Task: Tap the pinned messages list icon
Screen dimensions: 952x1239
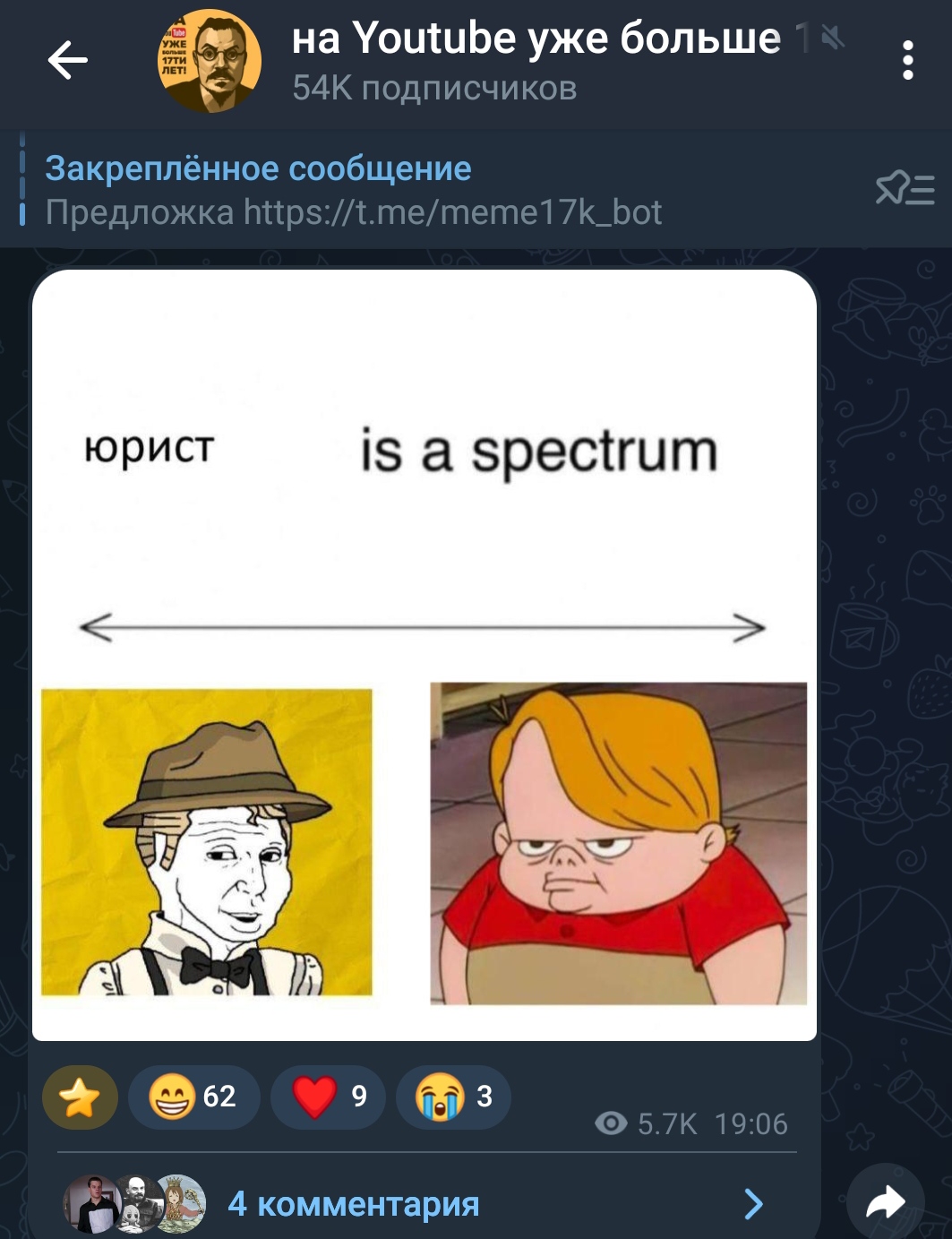Action: [x=905, y=189]
